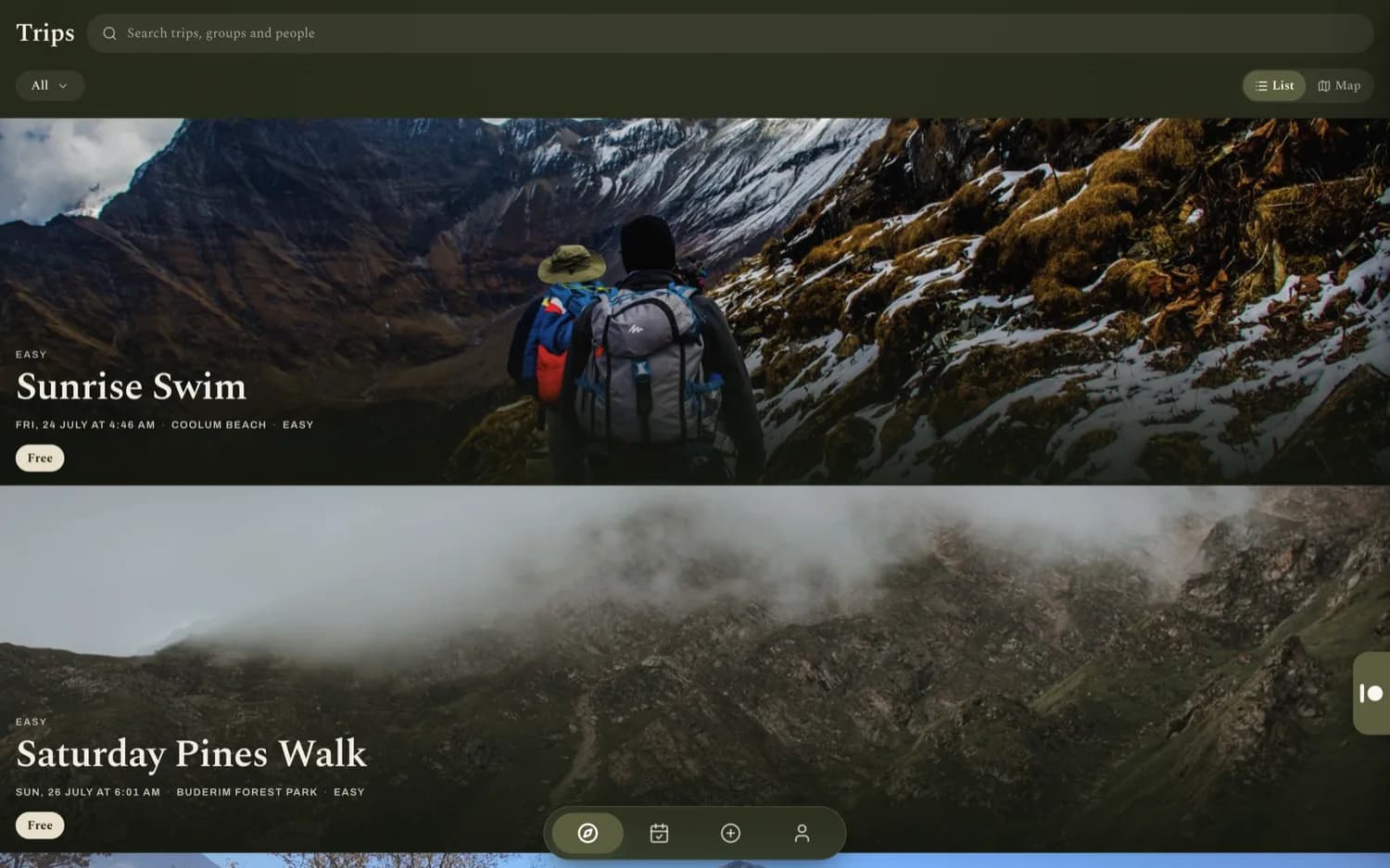Click 'FRI, 24 JULY AT 4:46 AM' date
The image size is (1390, 868).
(85, 424)
